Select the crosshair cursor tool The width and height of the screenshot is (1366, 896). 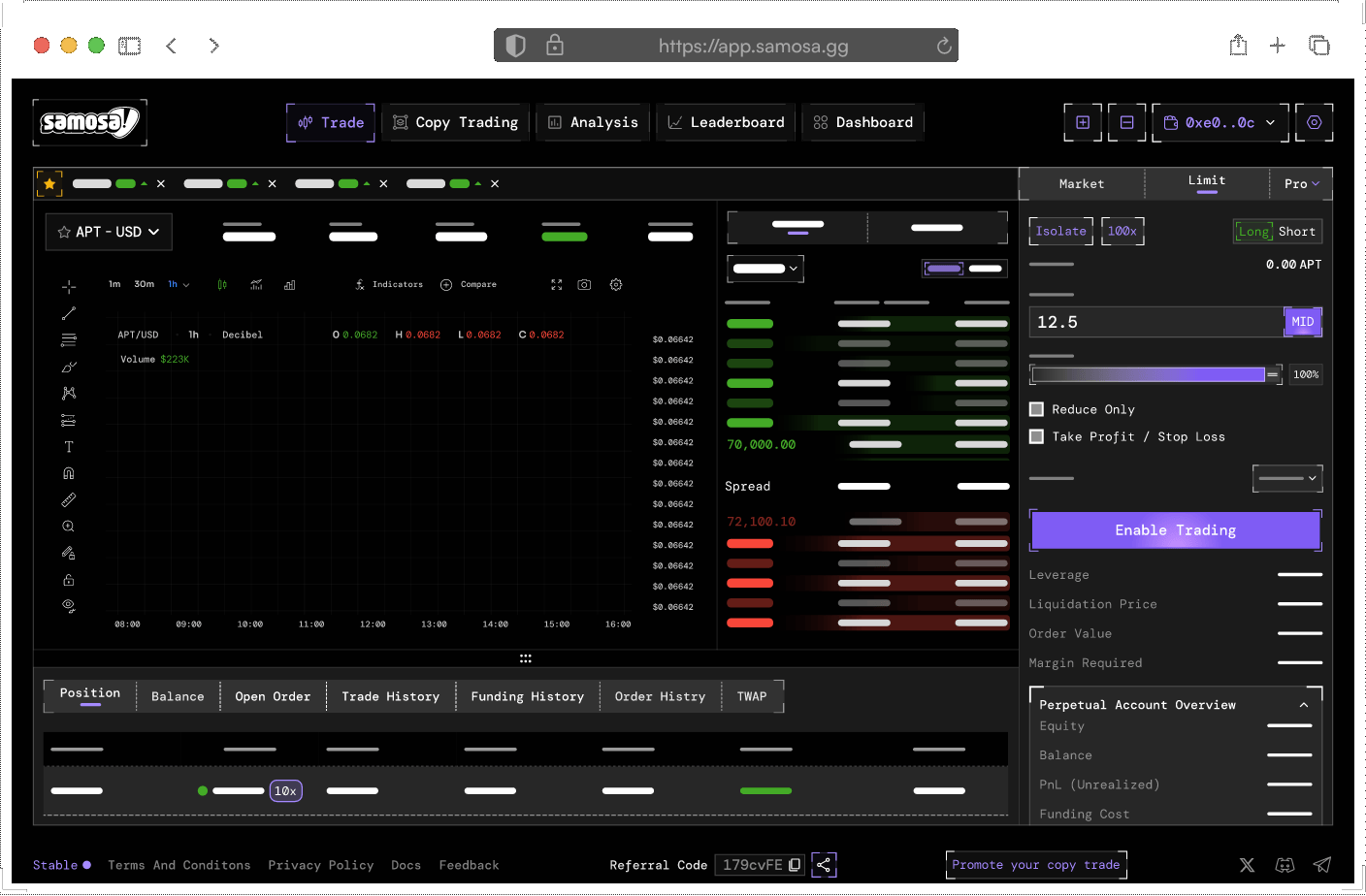tap(69, 287)
